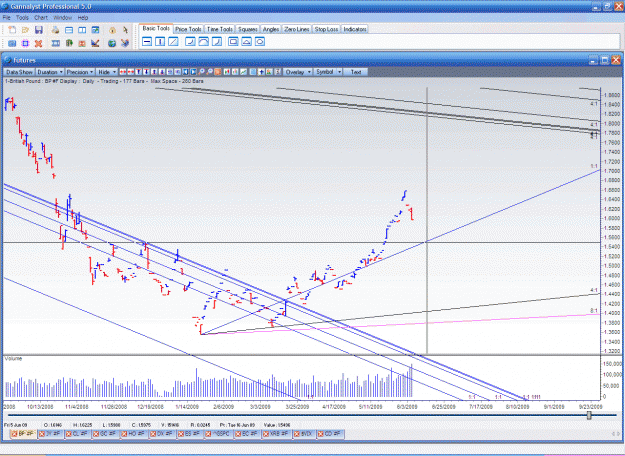Image resolution: width=625 pixels, height=456 pixels.
Task: Select the vertical line drawing tool
Action: pyautogui.click(x=160, y=41)
